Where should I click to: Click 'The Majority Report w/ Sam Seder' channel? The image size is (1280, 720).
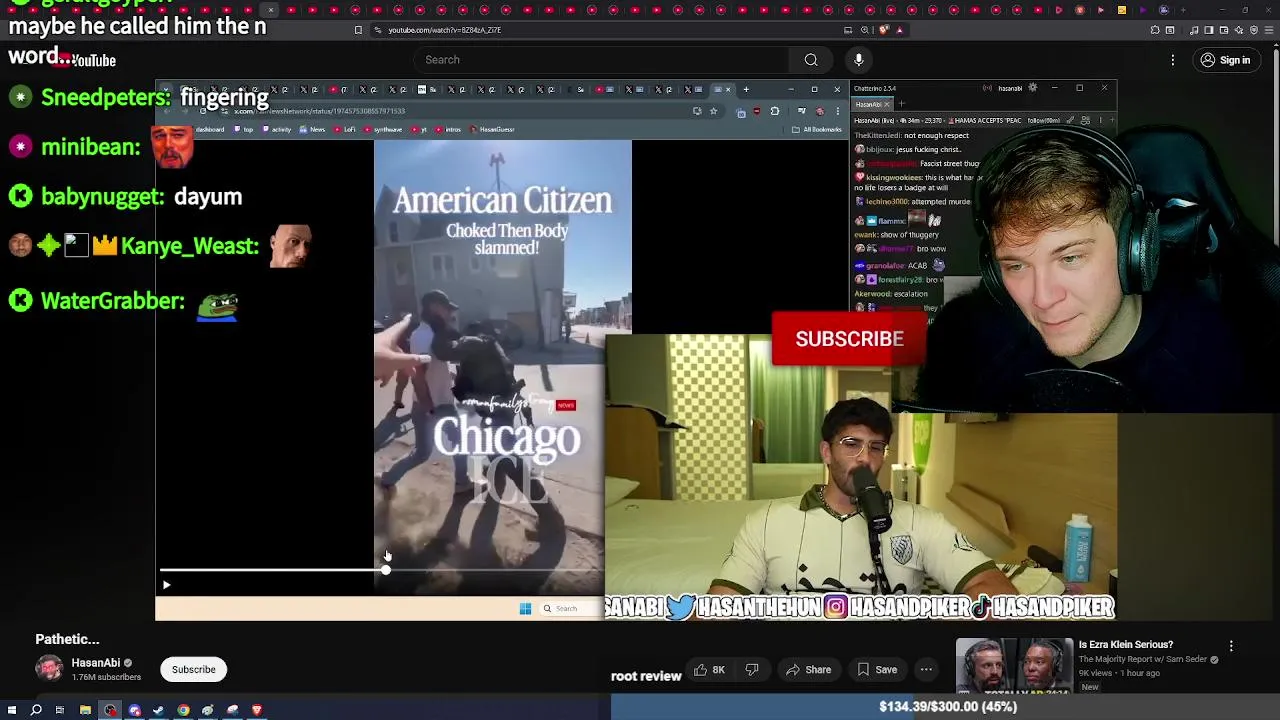tap(1143, 660)
